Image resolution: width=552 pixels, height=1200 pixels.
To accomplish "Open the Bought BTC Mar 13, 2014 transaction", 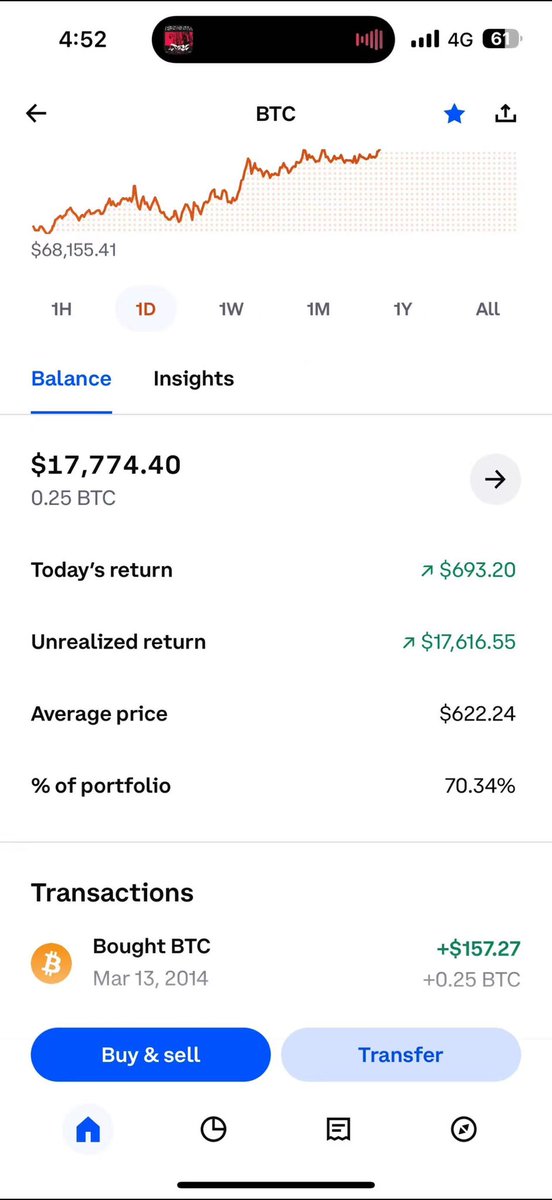I will 276,964.
